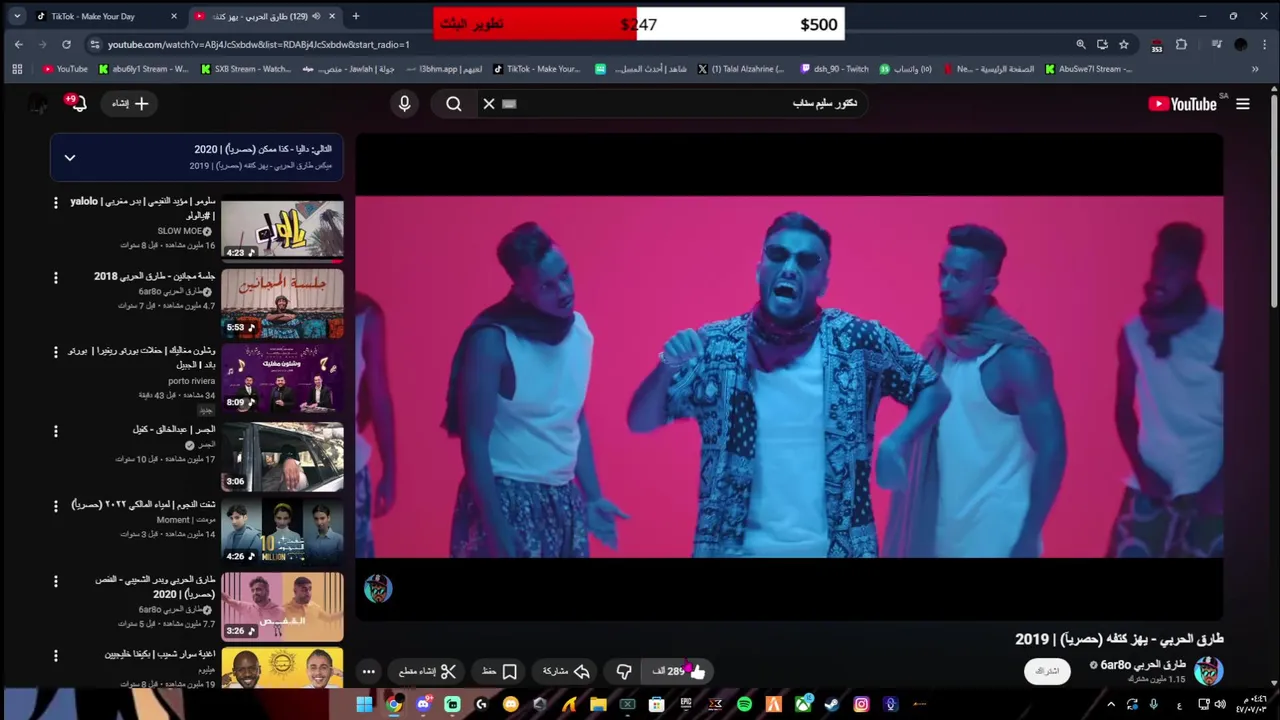Image resolution: width=1280 pixels, height=720 pixels.
Task: Click the page vertical scrollbar
Action: click(1273, 200)
